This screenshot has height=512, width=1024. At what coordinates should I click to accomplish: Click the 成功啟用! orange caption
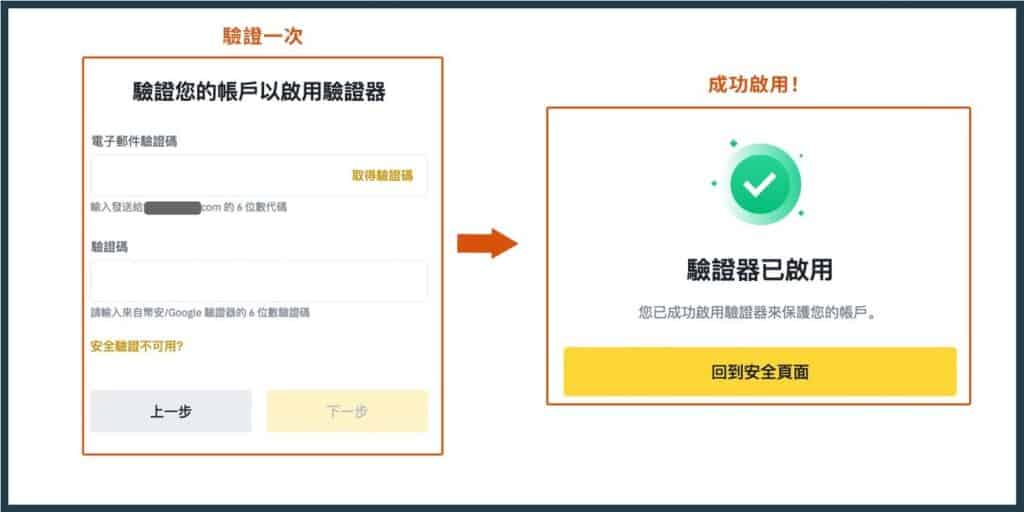[x=753, y=85]
